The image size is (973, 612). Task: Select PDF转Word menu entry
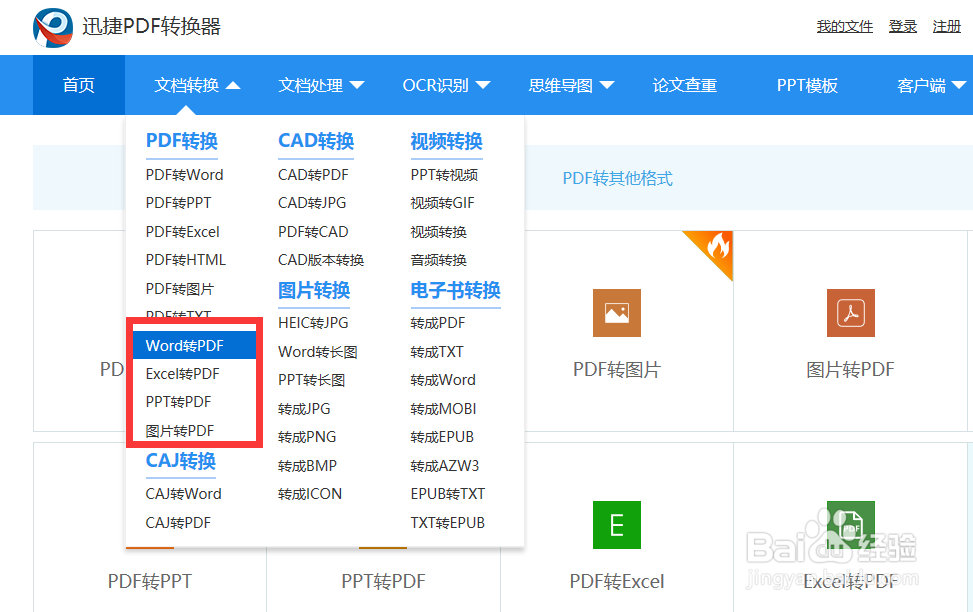184,175
